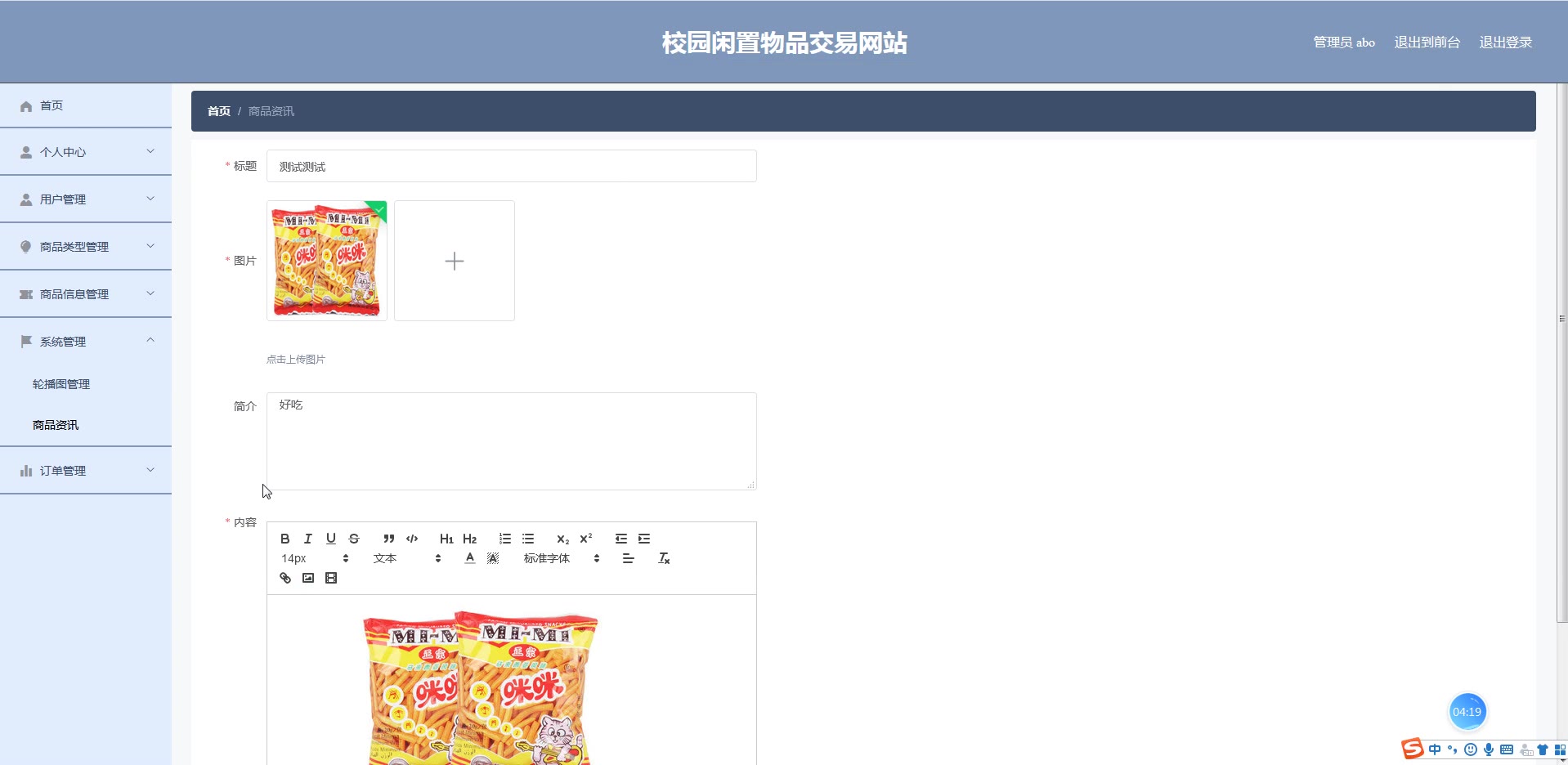
Task: Create an ordered numbered list
Action: 505,539
